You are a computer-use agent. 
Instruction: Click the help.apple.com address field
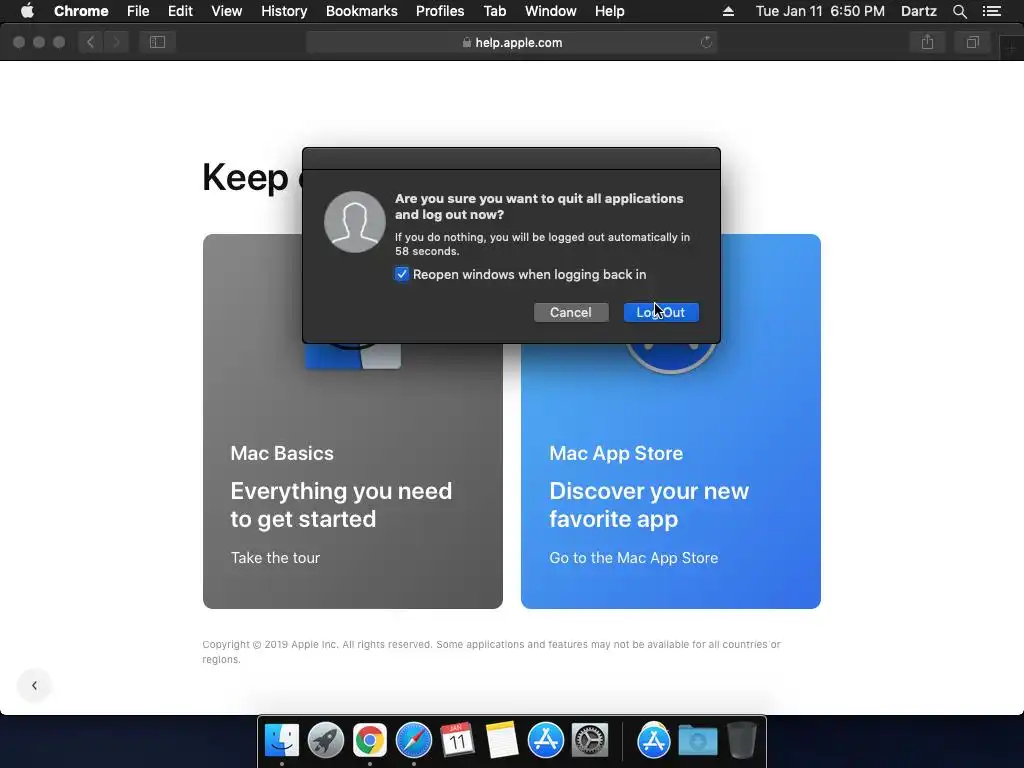pos(511,42)
